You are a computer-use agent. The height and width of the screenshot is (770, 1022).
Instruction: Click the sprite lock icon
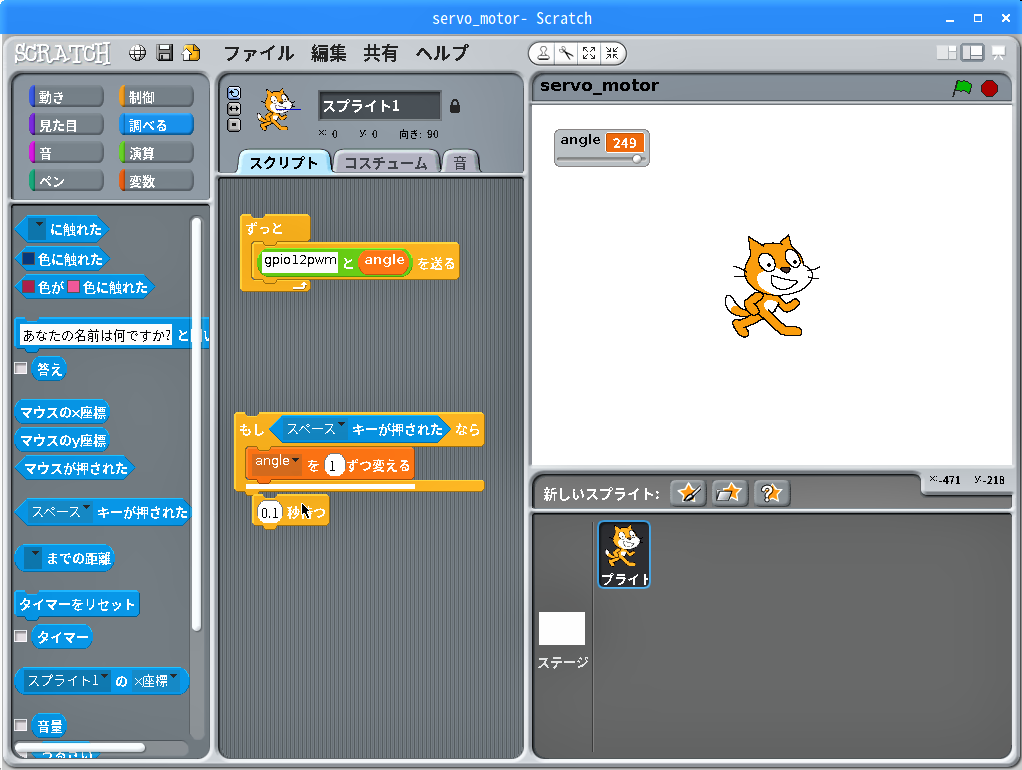(455, 106)
